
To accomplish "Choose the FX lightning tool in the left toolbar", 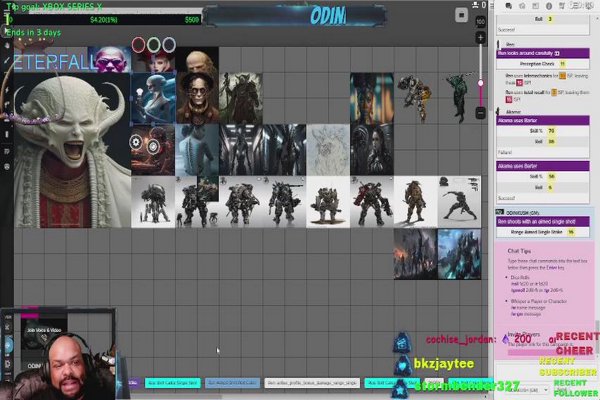I will [7, 90].
